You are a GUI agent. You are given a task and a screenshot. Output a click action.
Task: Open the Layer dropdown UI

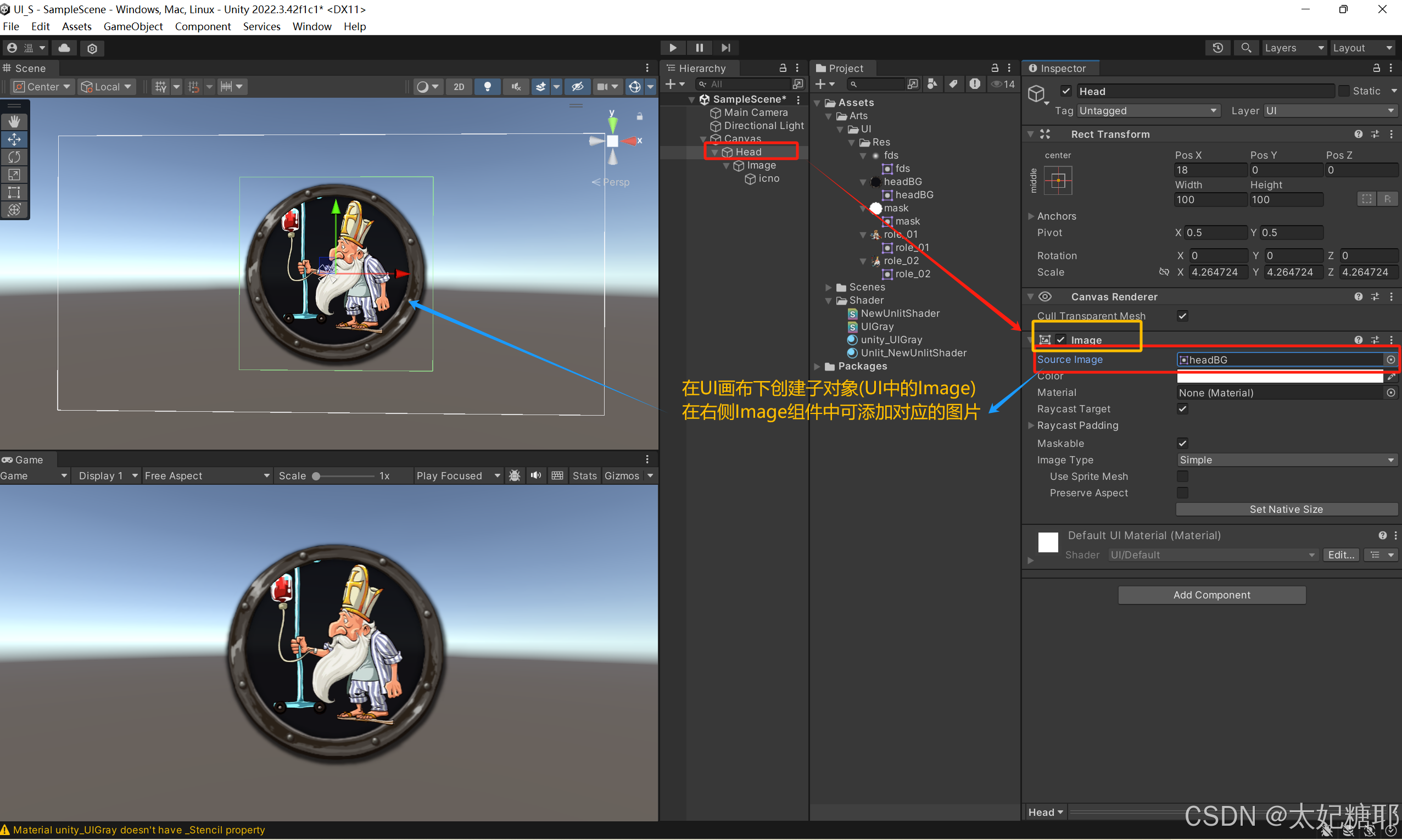1330,111
